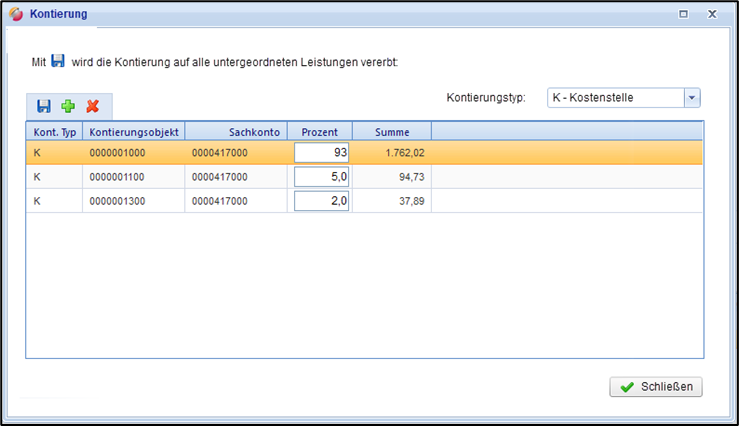Sort by Kontierungsobjekt column header
739x426 pixels.
[x=134, y=132]
